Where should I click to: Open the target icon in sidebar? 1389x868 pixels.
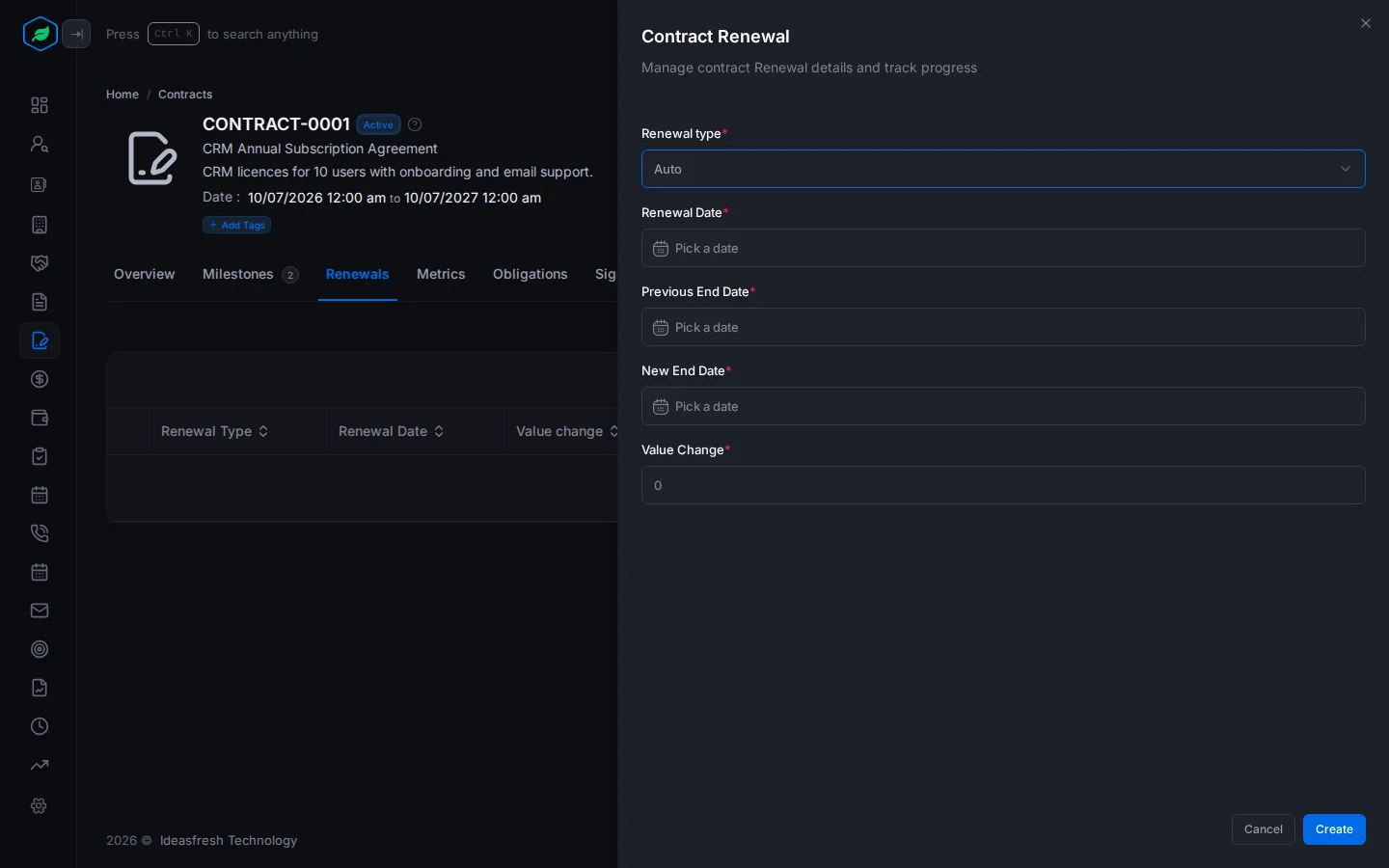40,649
